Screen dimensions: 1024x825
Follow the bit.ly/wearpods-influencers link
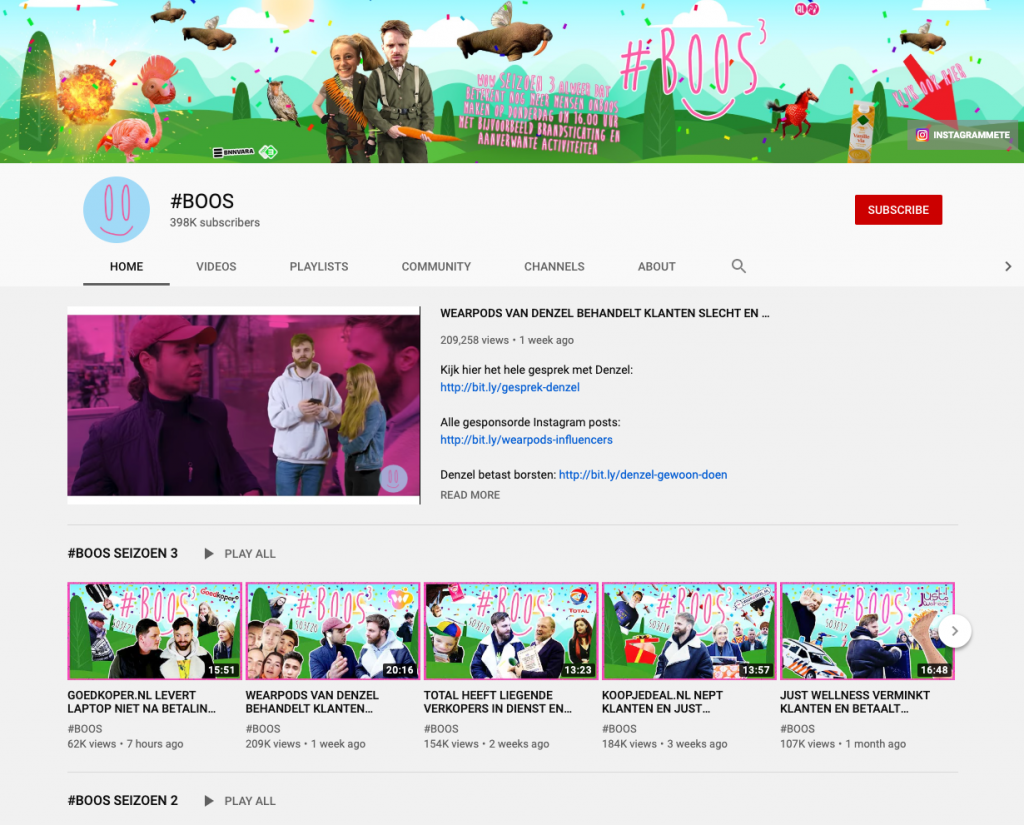526,439
